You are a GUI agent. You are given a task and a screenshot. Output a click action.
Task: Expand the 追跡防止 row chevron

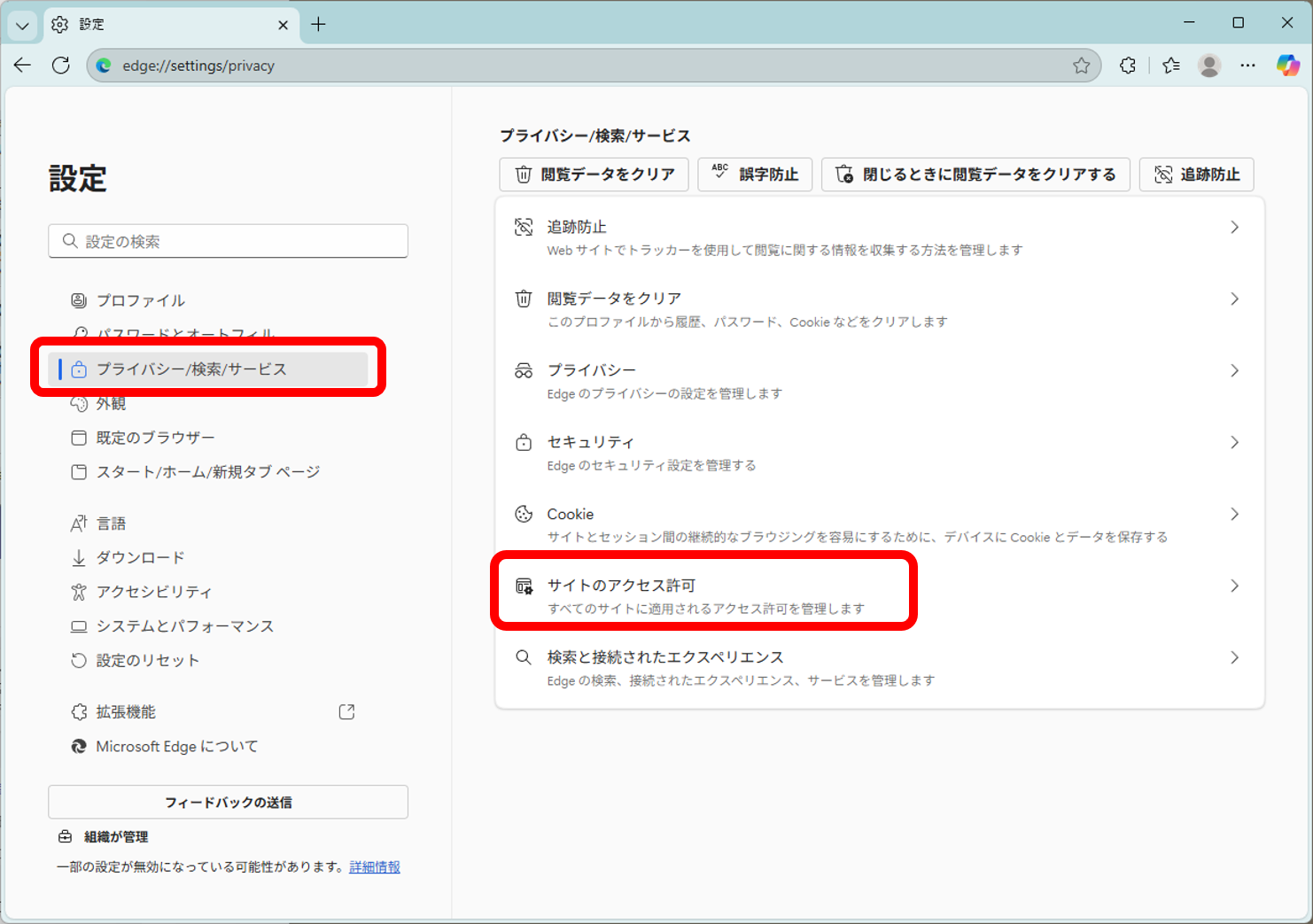tap(1234, 228)
